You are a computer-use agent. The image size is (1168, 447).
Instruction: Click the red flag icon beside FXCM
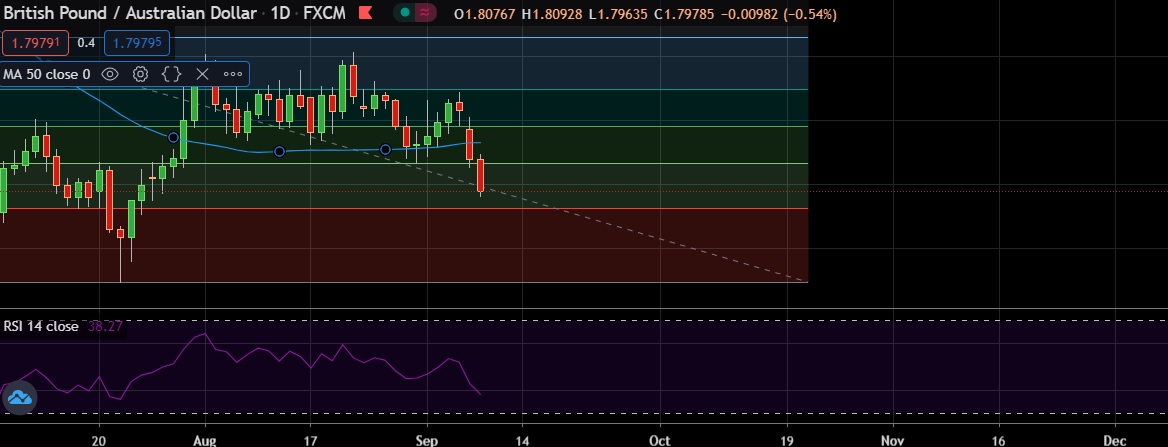click(x=365, y=13)
